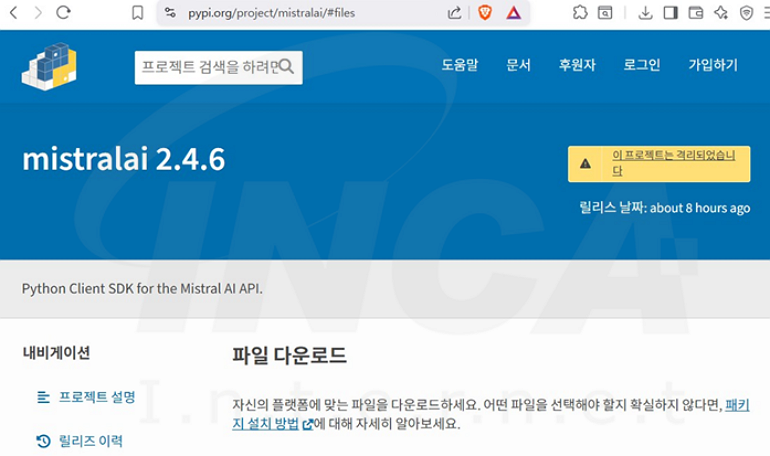Share the page using the share icon
The width and height of the screenshot is (770, 456).
tap(455, 13)
